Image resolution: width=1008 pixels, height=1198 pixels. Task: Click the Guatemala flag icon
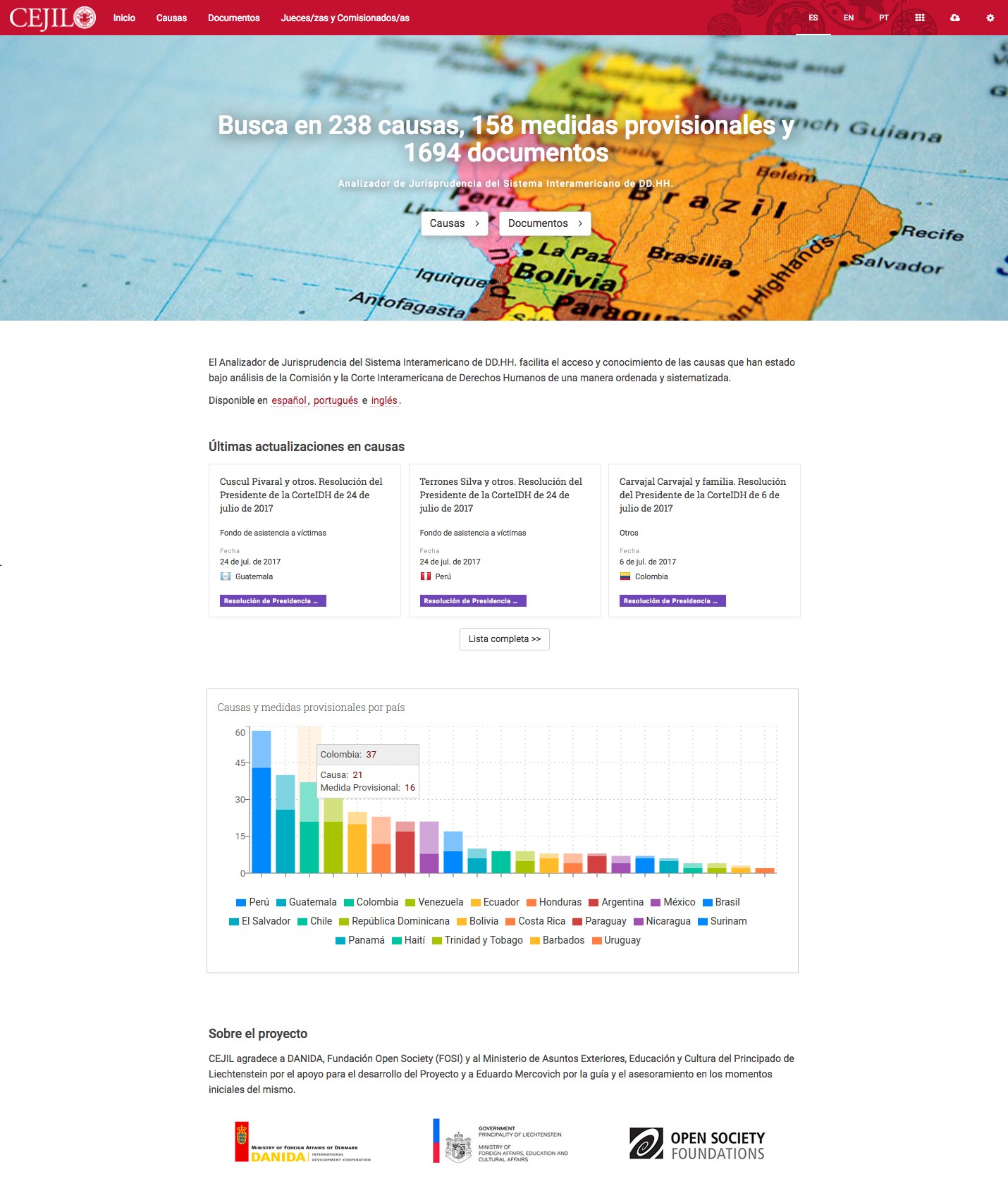pyautogui.click(x=226, y=576)
